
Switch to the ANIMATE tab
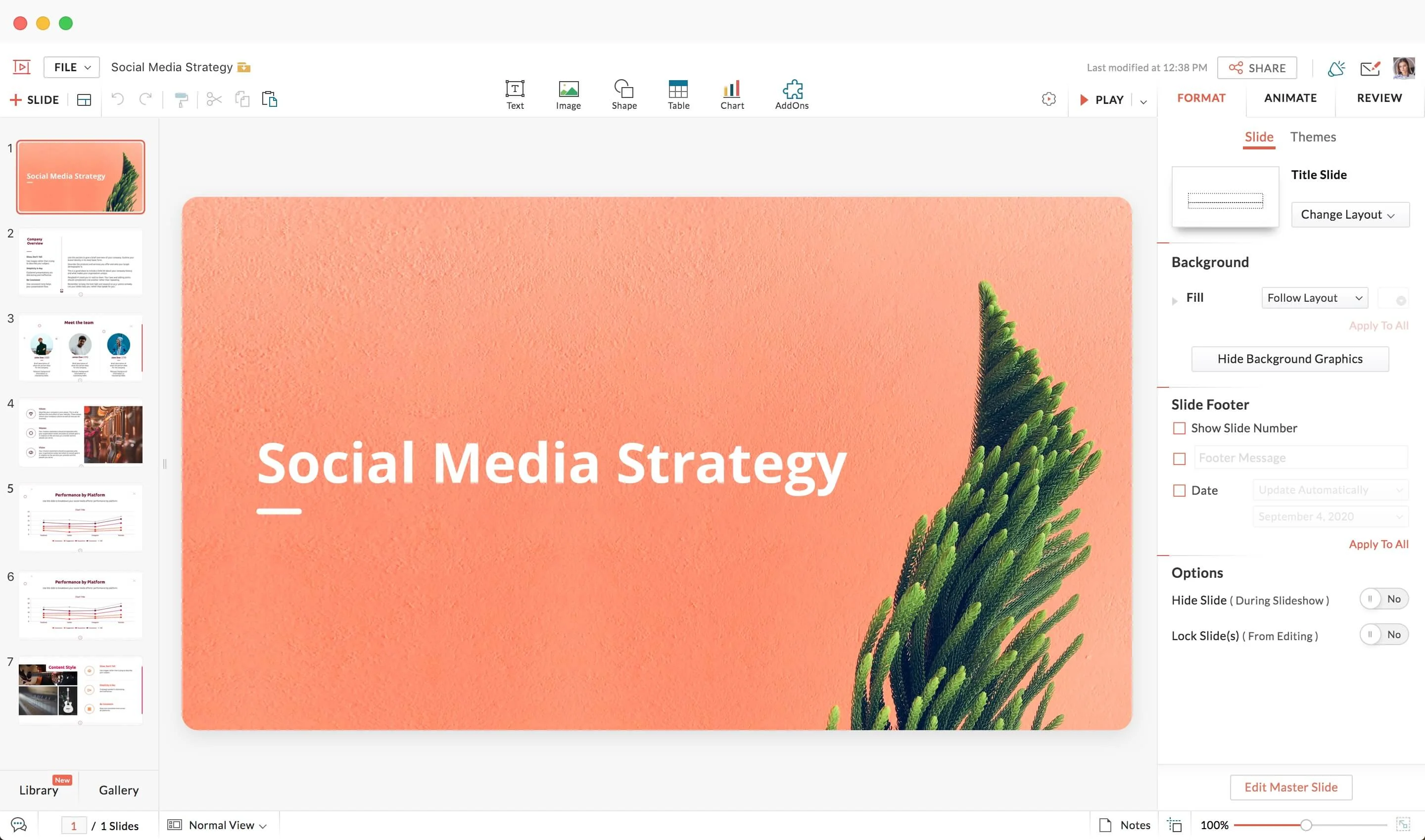[1290, 98]
